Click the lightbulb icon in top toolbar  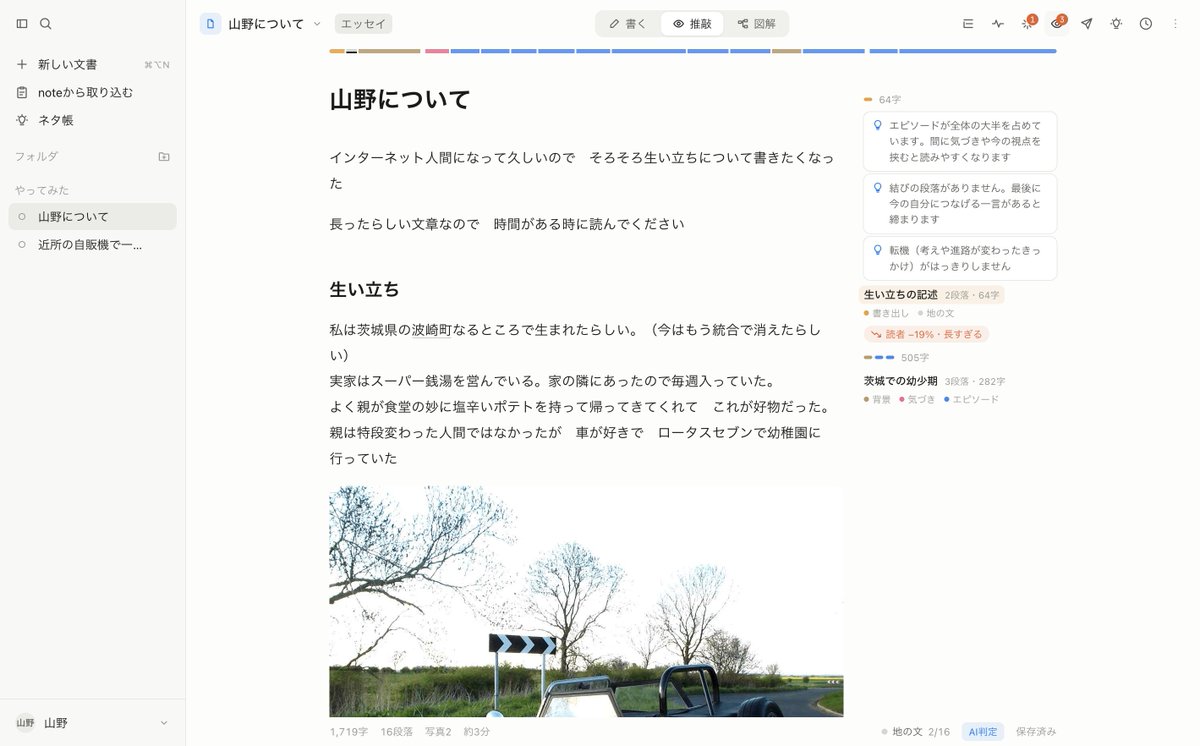coord(1116,23)
